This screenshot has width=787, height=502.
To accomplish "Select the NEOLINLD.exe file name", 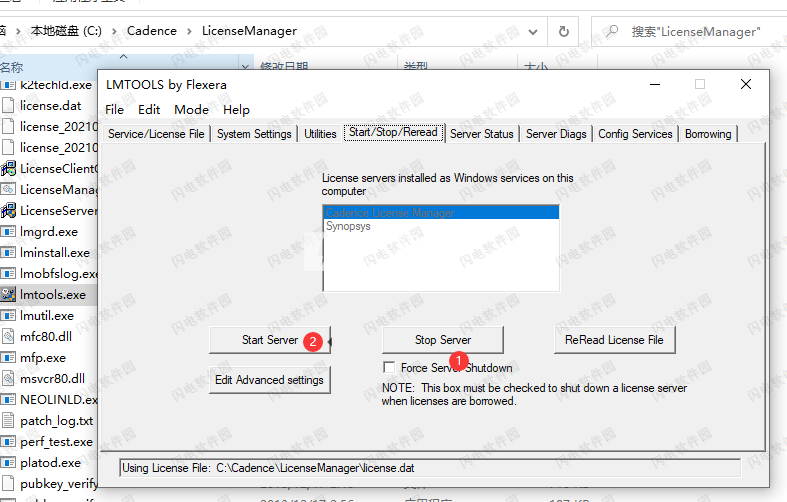I will click(59, 400).
